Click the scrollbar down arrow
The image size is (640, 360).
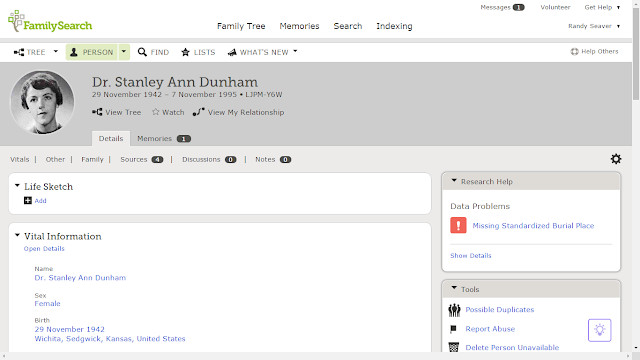click(x=636, y=348)
